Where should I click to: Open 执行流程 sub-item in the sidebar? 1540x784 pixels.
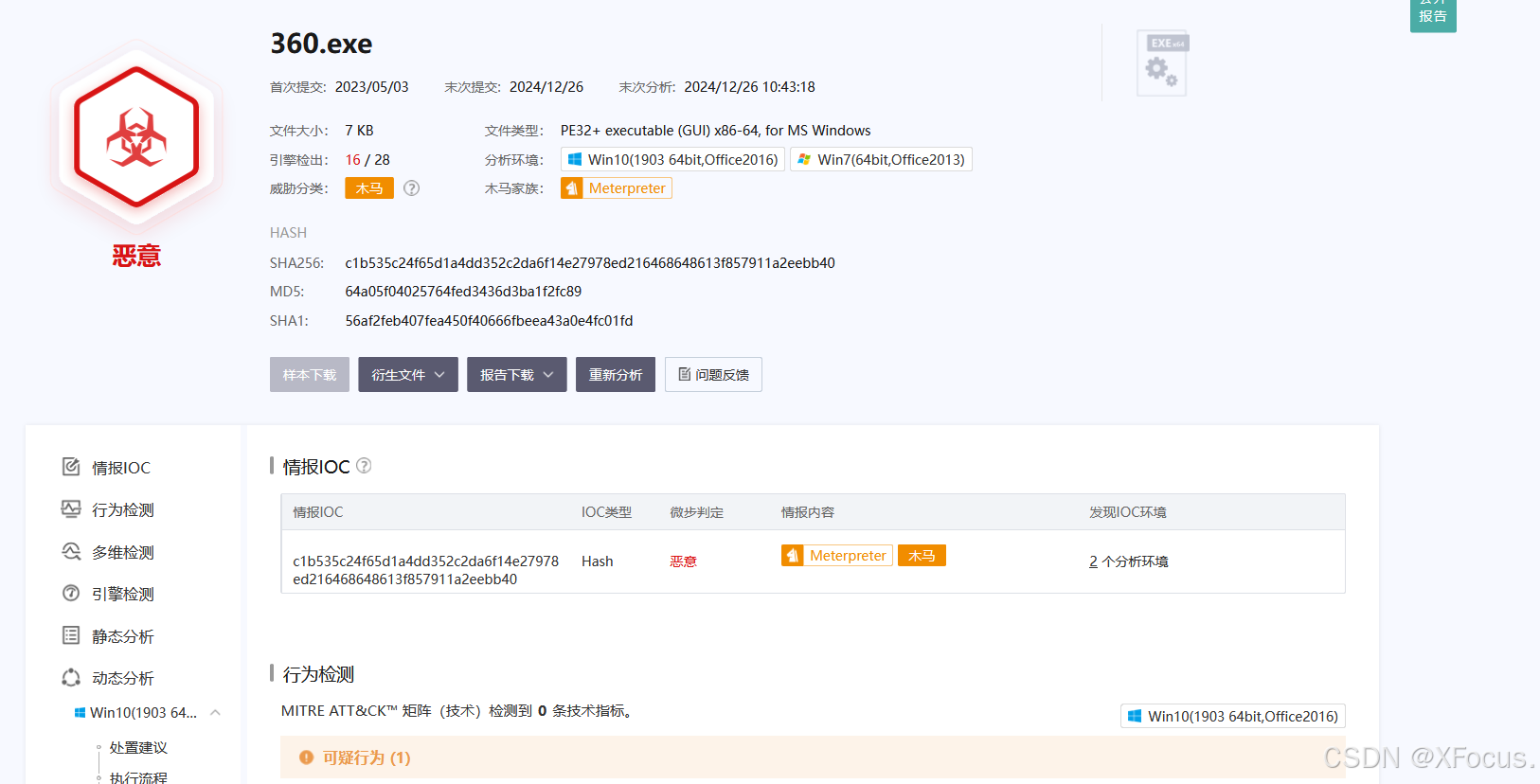pos(138,776)
